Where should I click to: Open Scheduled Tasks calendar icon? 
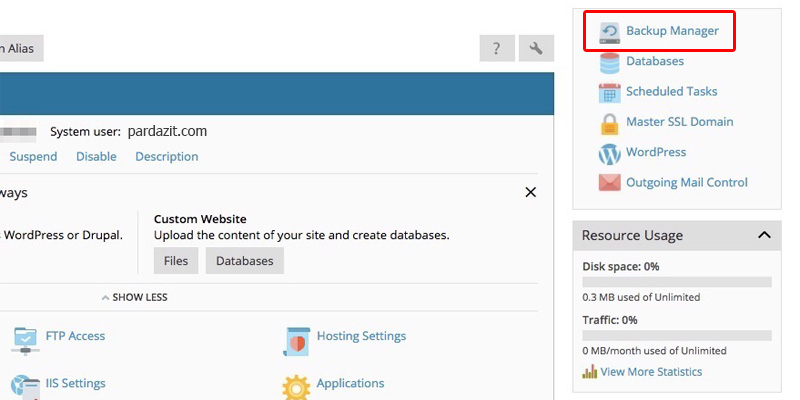609,92
